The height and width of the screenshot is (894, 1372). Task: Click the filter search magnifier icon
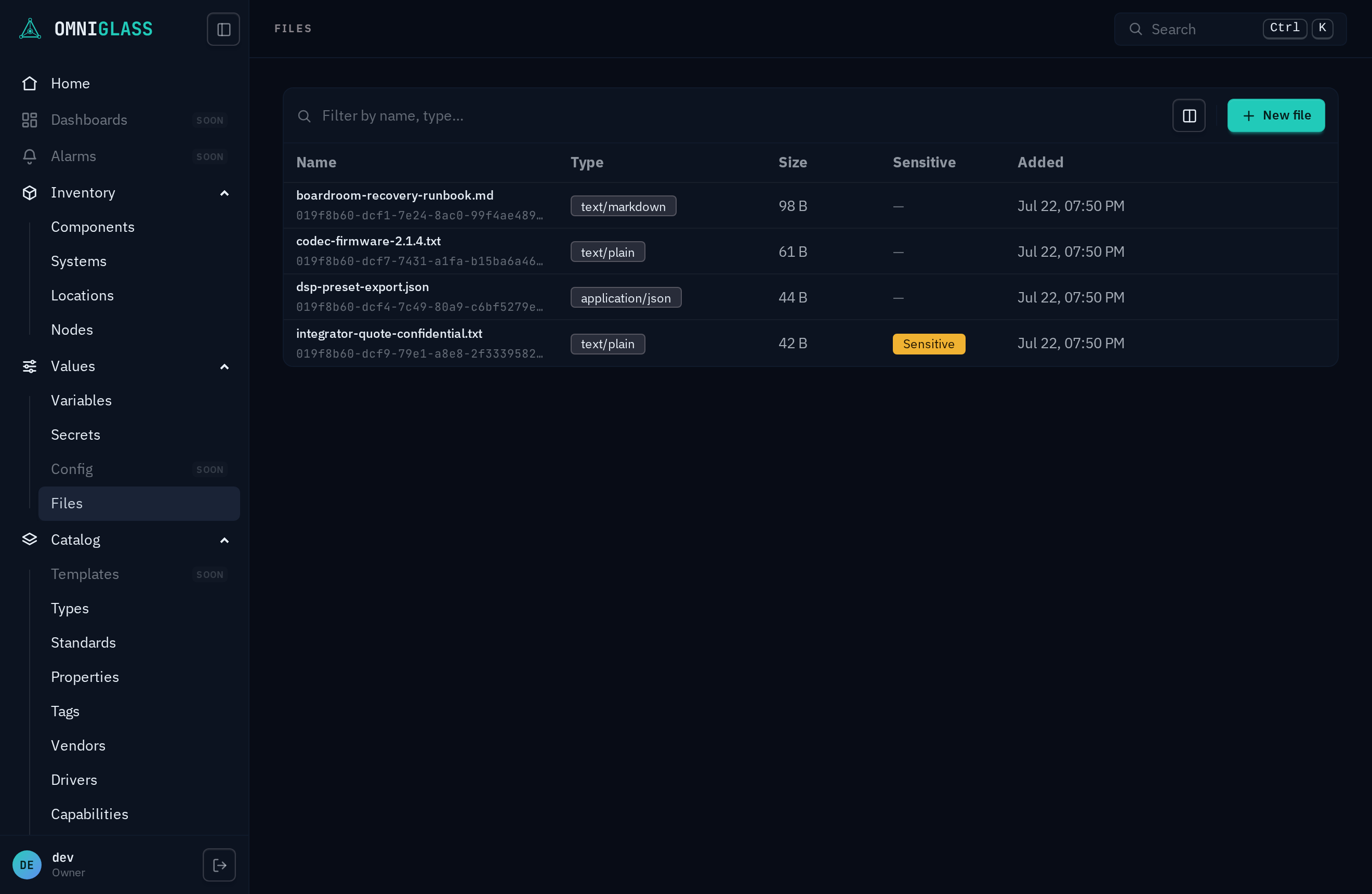305,116
